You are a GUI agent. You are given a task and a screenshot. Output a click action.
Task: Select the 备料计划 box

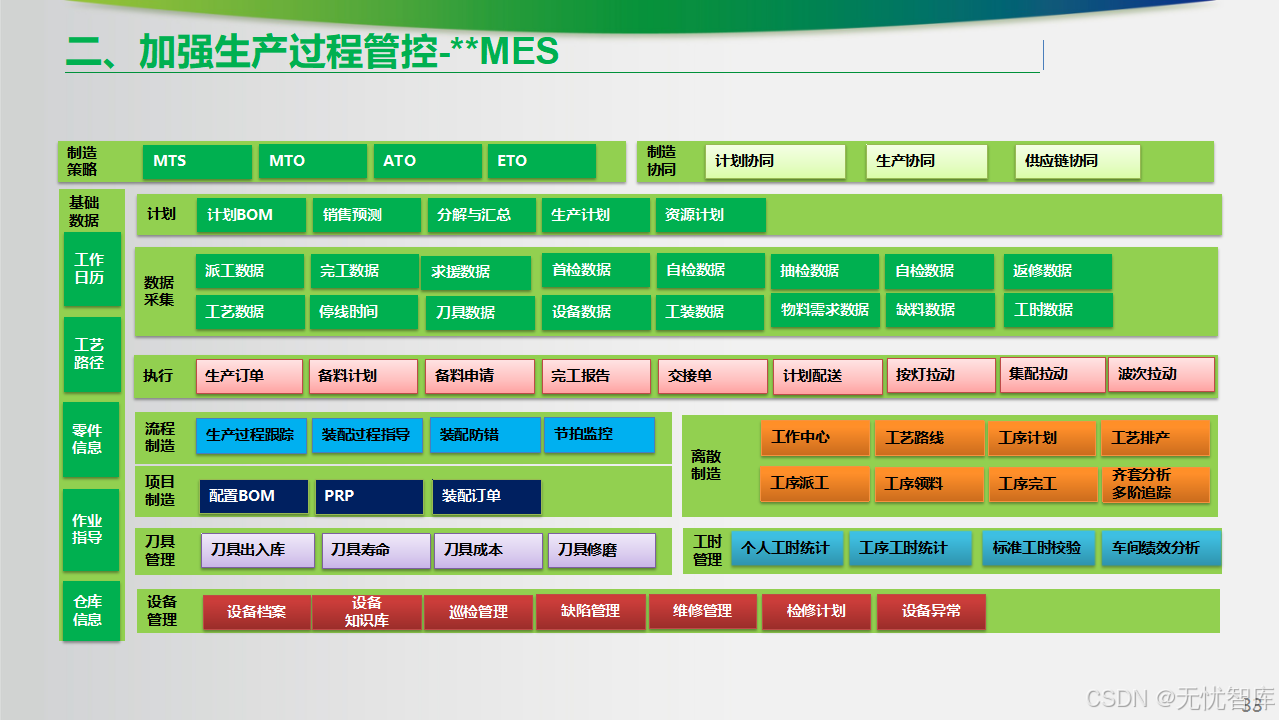pyautogui.click(x=363, y=376)
